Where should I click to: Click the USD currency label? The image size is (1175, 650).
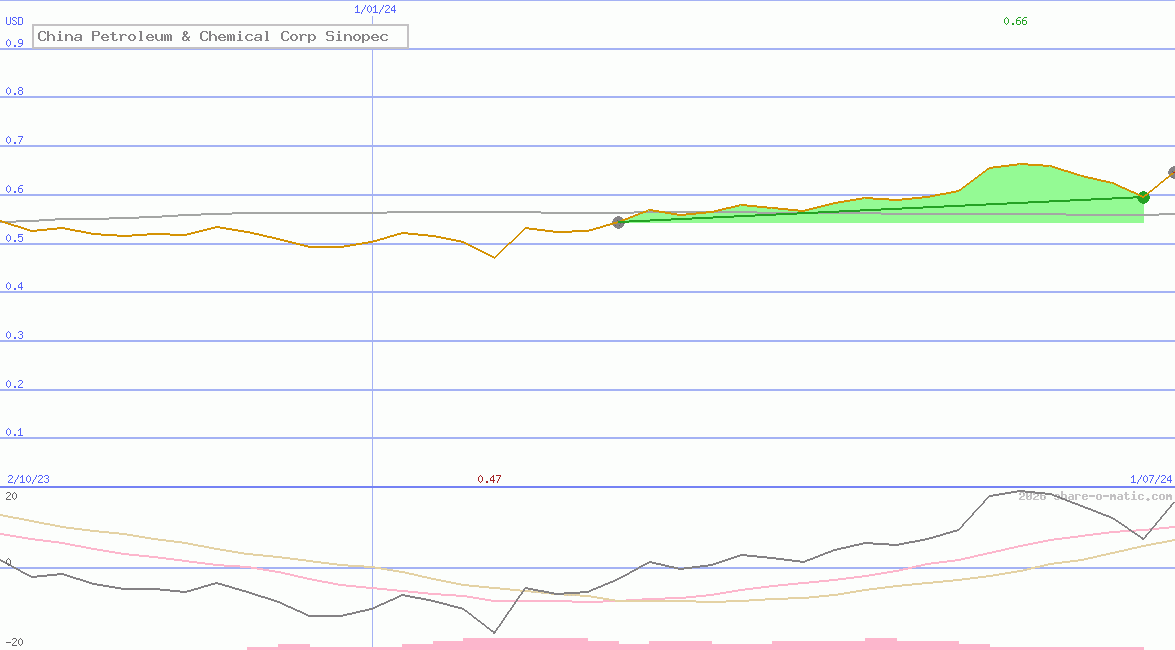pyautogui.click(x=14, y=21)
